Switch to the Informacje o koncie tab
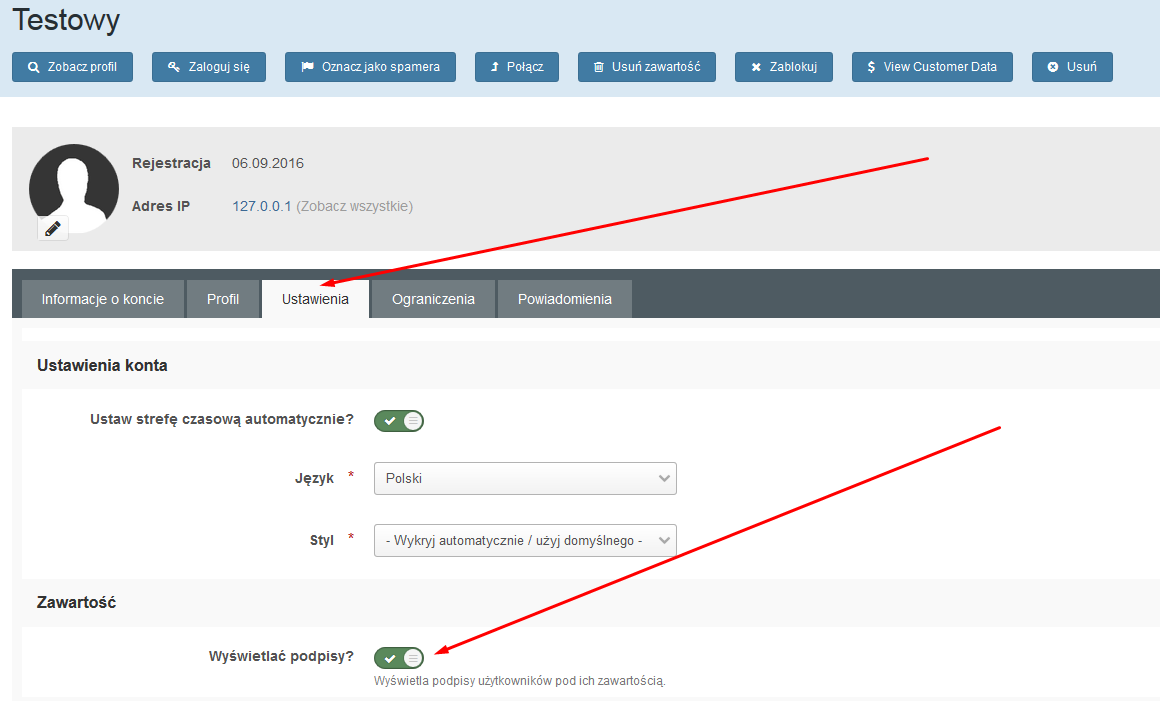1160x701 pixels. pyautogui.click(x=103, y=299)
